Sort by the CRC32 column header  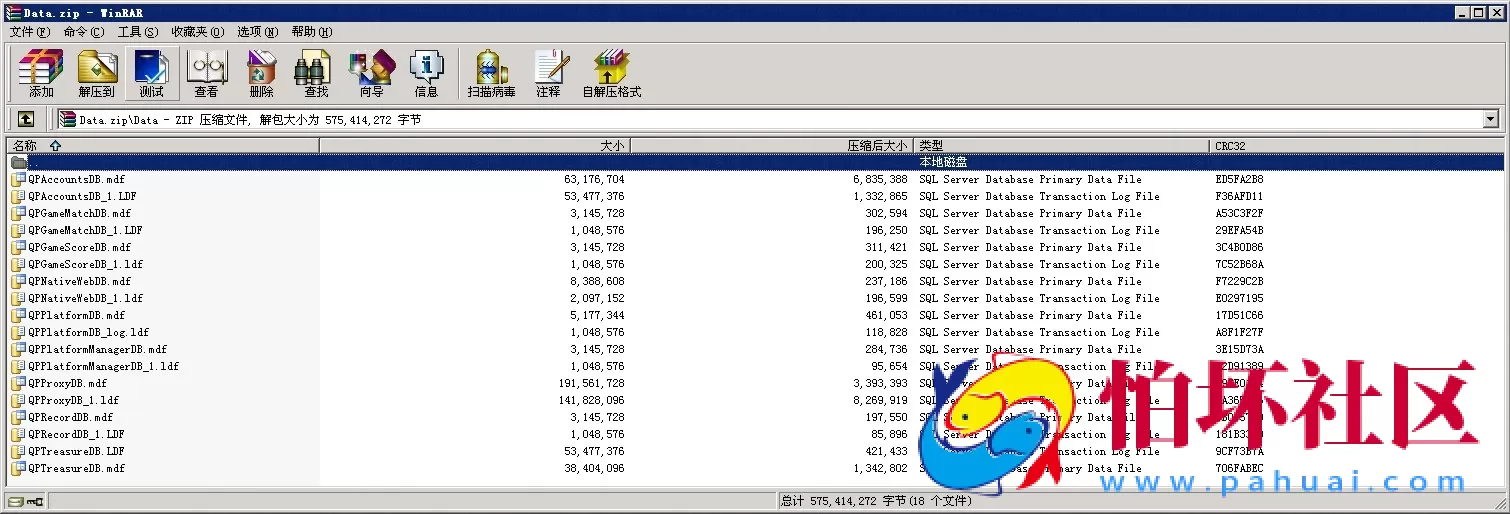(x=1230, y=146)
